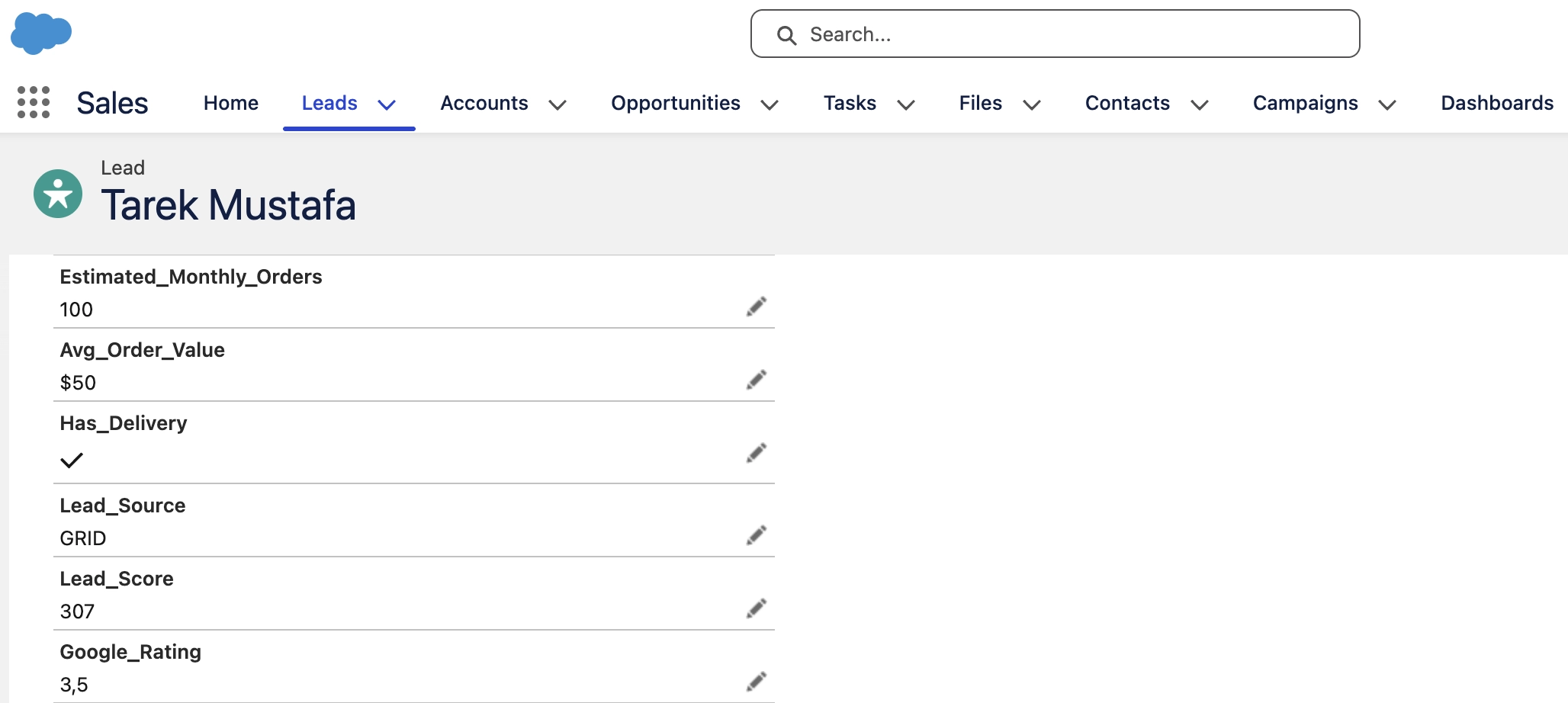Open the App Launcher grid icon

[x=34, y=102]
